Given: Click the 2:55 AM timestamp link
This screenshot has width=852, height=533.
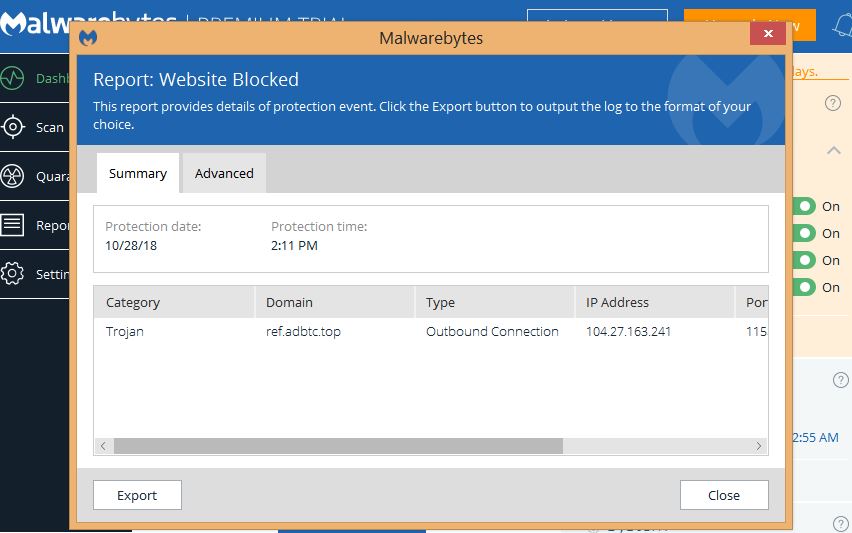Looking at the screenshot, I should (x=816, y=437).
